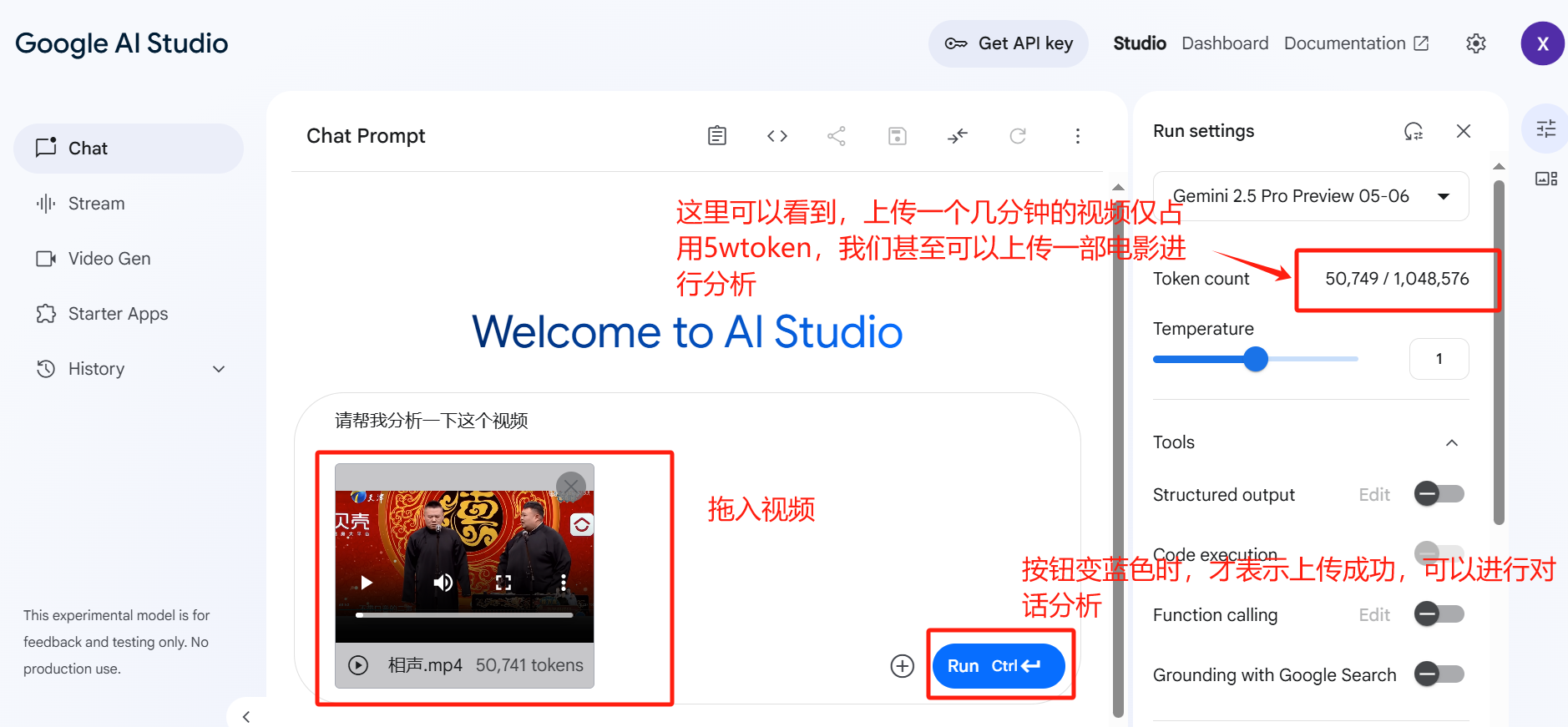
Task: Click the save prompt floppy icon
Action: coord(898,136)
